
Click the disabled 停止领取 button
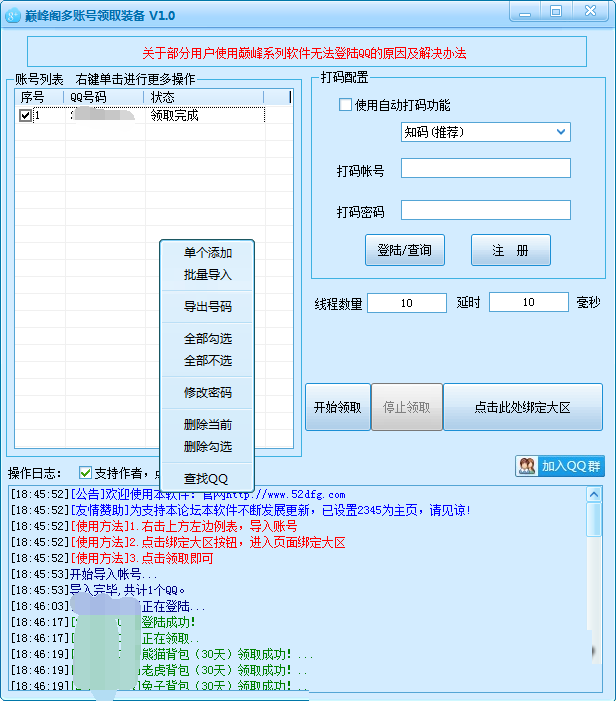pyautogui.click(x=407, y=407)
